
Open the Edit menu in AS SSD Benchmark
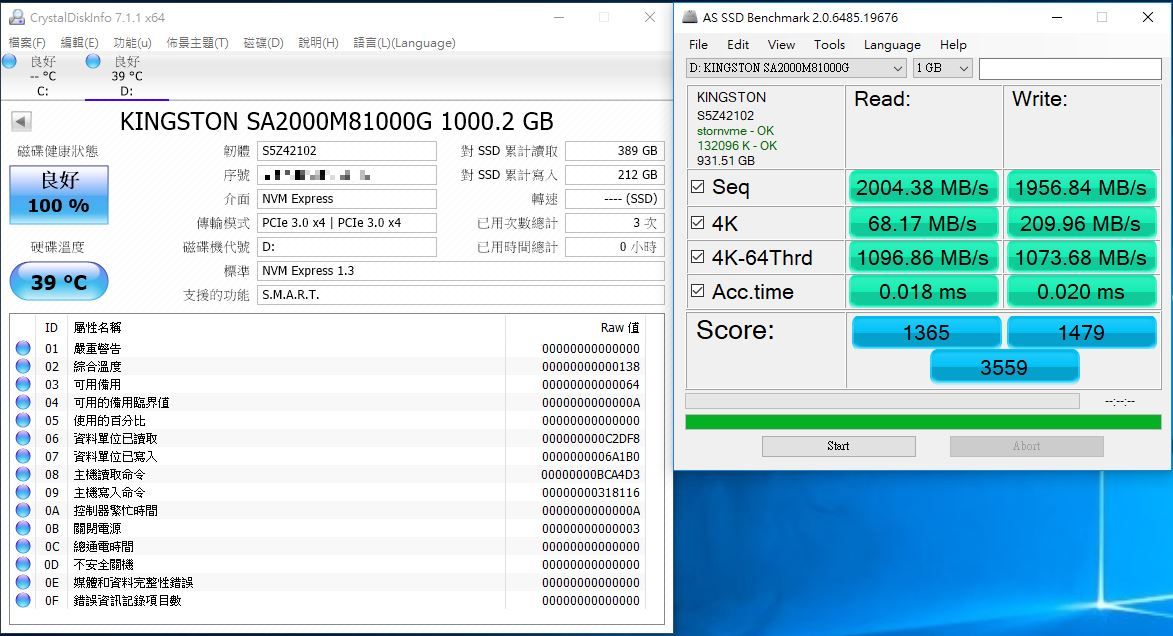[738, 45]
